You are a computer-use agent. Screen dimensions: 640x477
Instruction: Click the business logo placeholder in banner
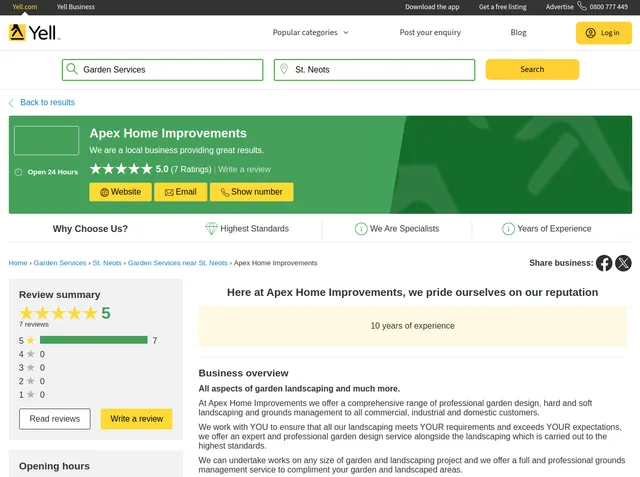coord(47,141)
